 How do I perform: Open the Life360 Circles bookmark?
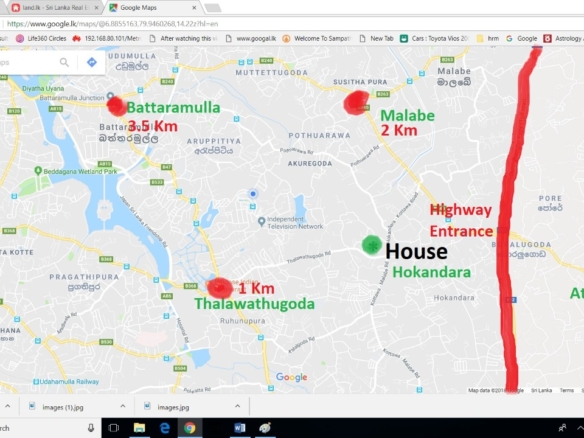41,38
